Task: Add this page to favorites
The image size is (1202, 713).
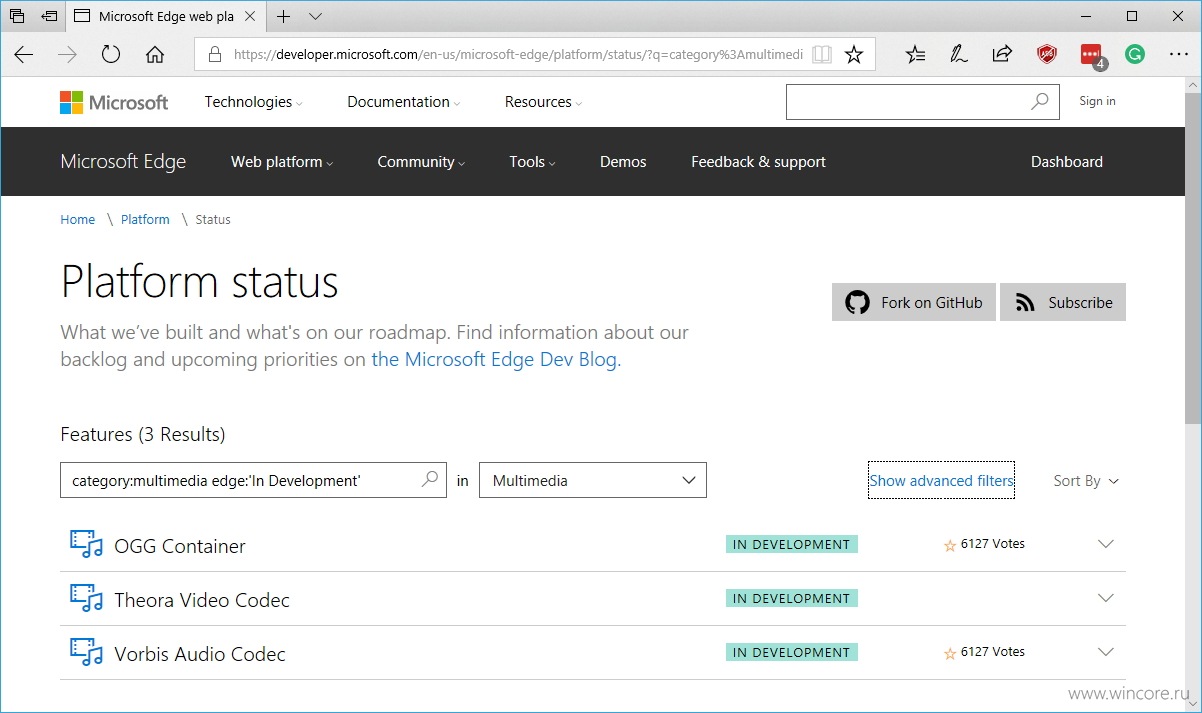Action: click(x=854, y=55)
